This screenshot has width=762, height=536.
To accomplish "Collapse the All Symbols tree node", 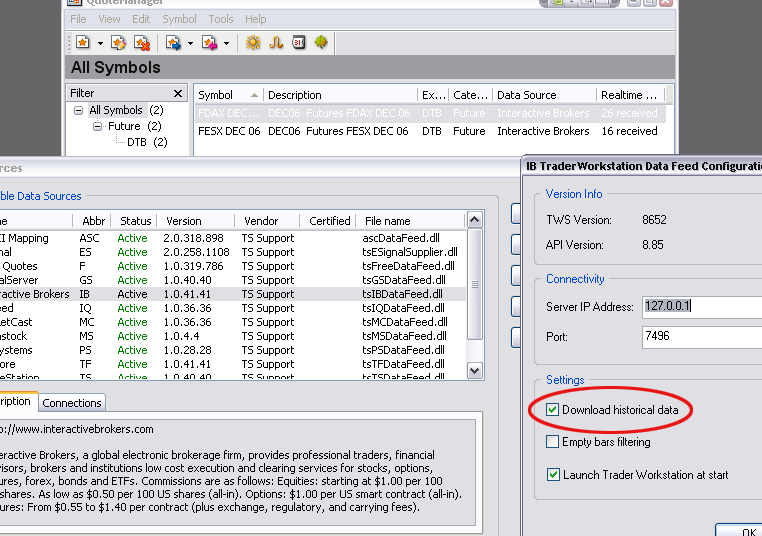I will [x=78, y=110].
